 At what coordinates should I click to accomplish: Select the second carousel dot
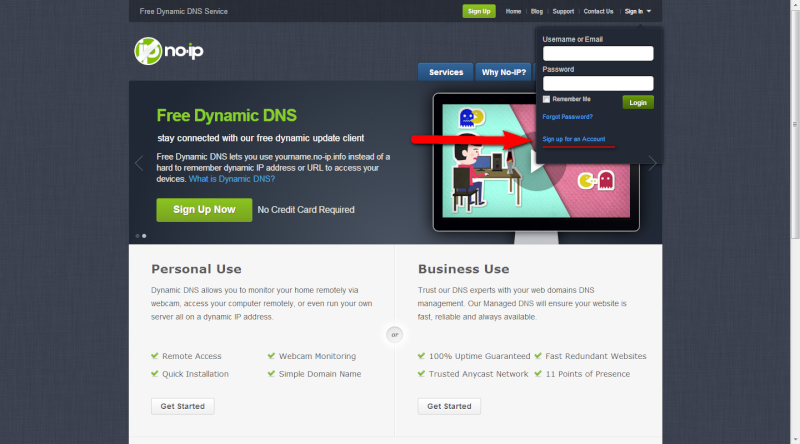144,236
